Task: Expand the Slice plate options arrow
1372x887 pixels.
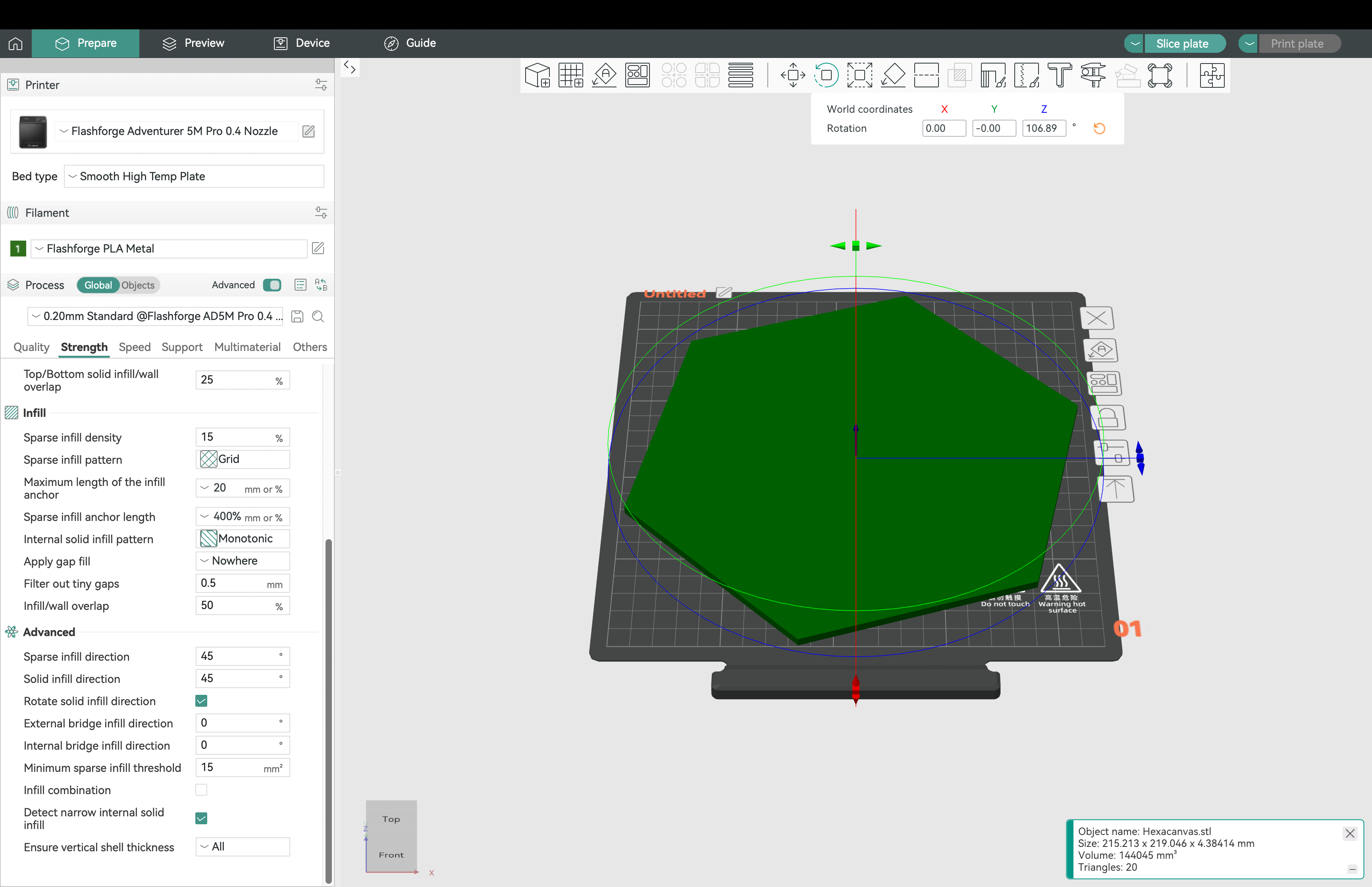Action: click(x=1134, y=44)
